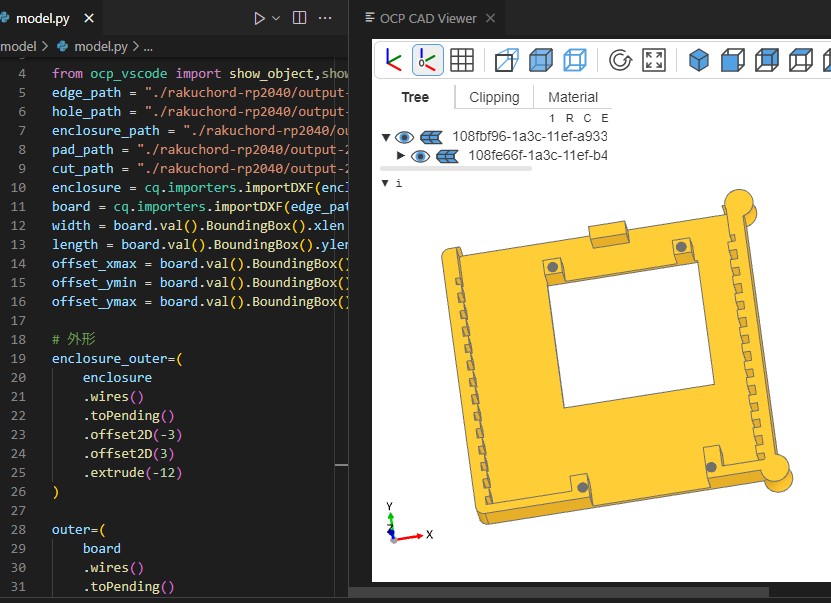Toggle black edges wireframe cube icon
This screenshot has width=831, height=603.
pos(574,60)
